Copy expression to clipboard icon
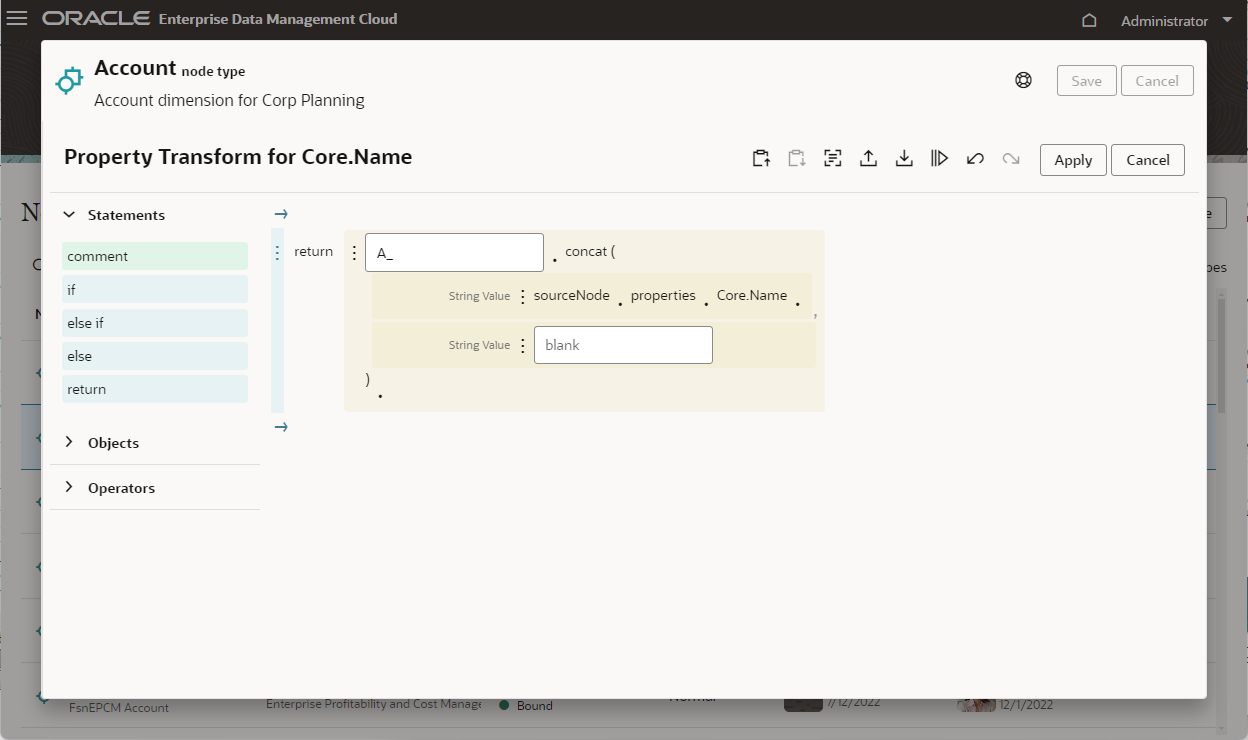The image size is (1248, 740). (761, 158)
